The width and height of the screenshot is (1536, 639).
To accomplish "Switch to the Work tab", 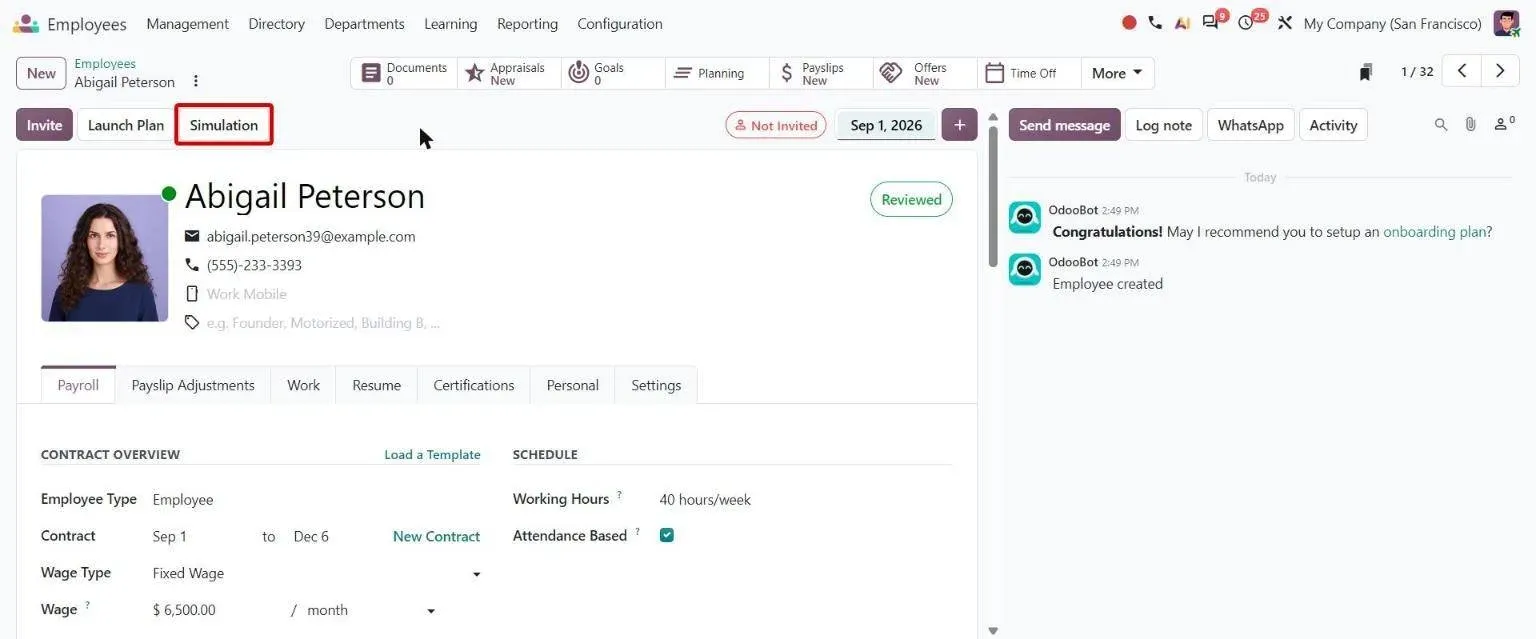I will click(303, 385).
